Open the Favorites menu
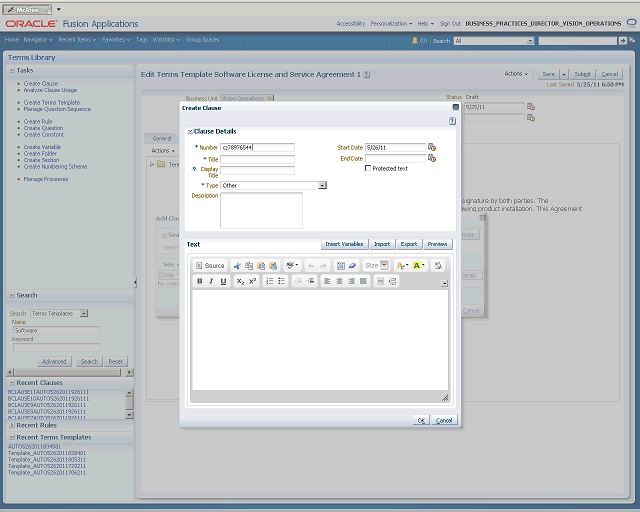Screen dimensions: 640x512 click(x=116, y=40)
